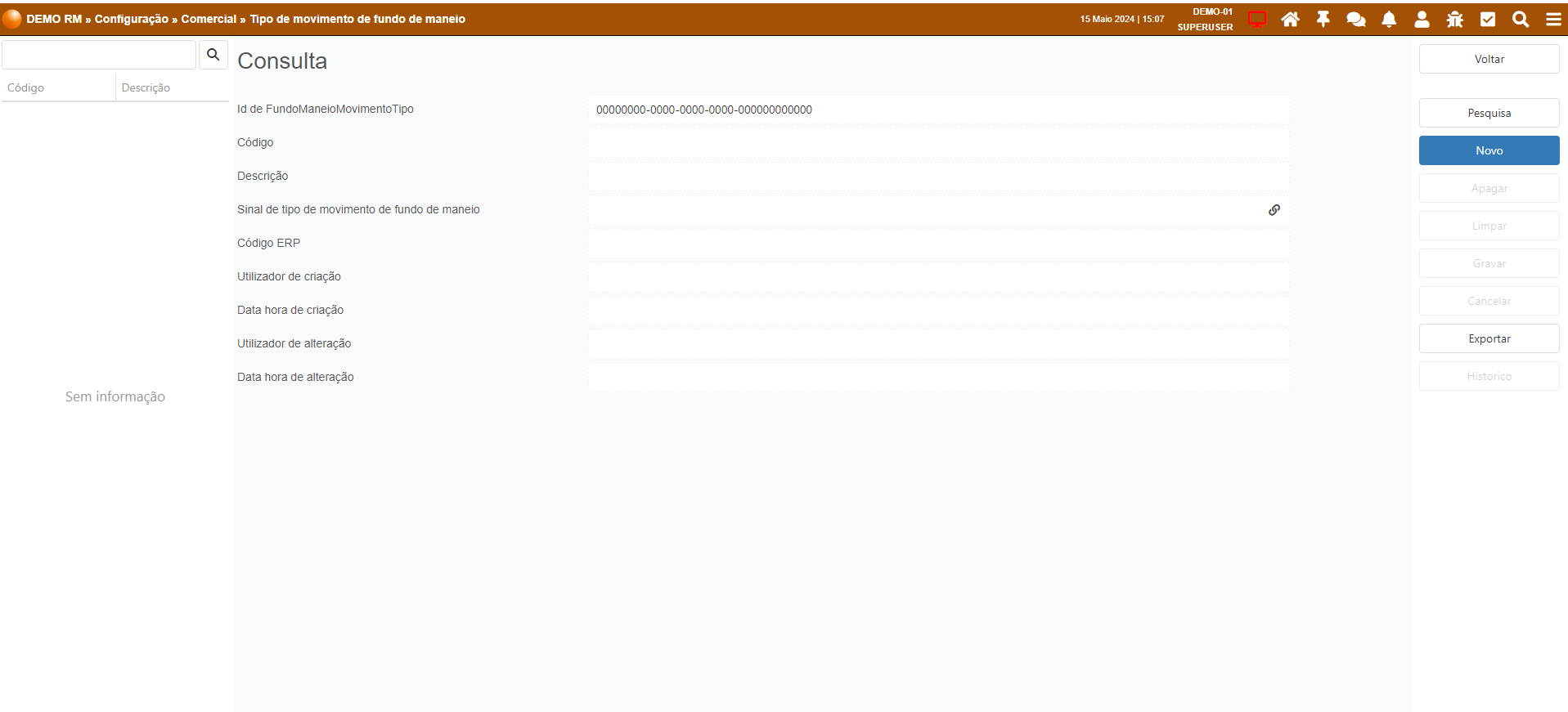Open the user profile icon

1422,19
